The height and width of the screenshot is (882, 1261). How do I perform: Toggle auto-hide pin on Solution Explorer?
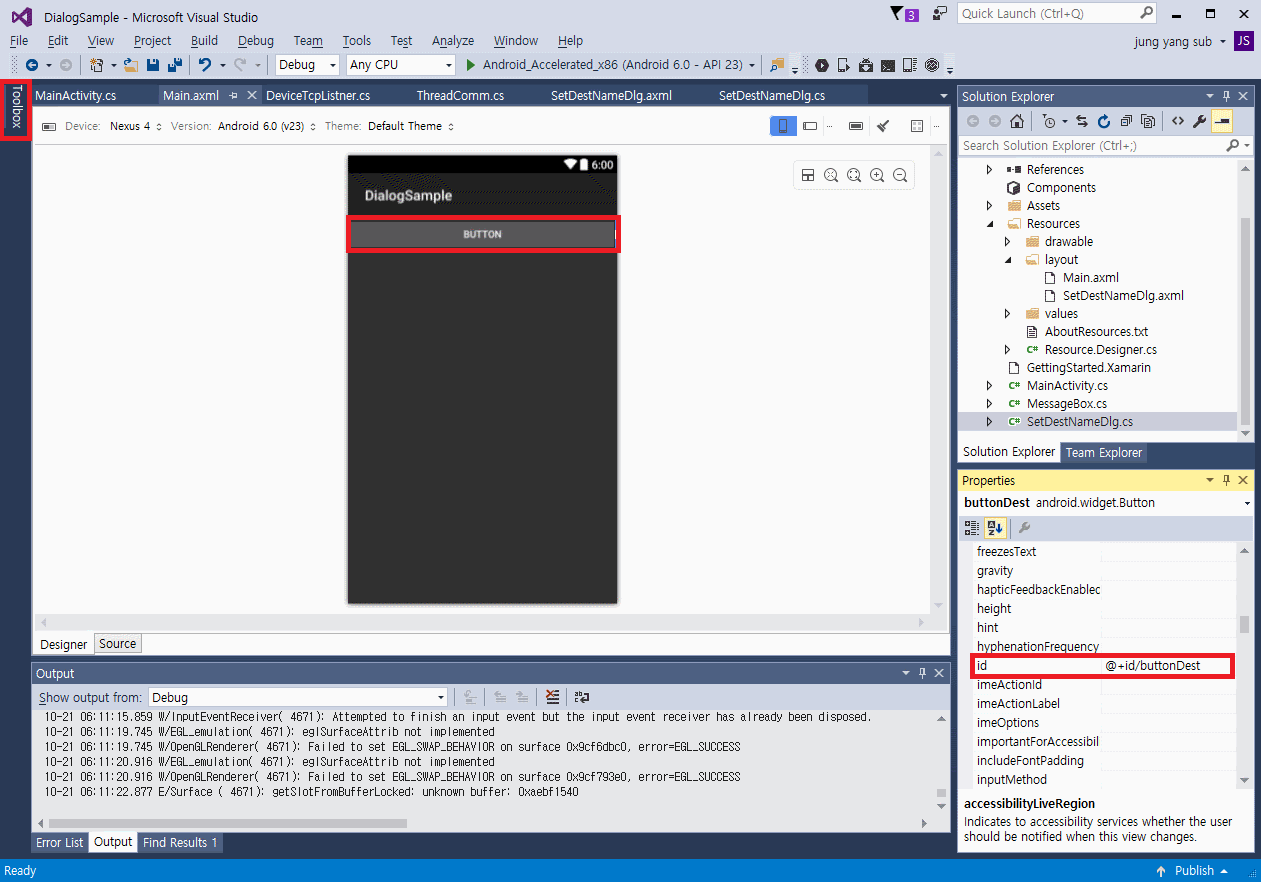coord(1227,96)
